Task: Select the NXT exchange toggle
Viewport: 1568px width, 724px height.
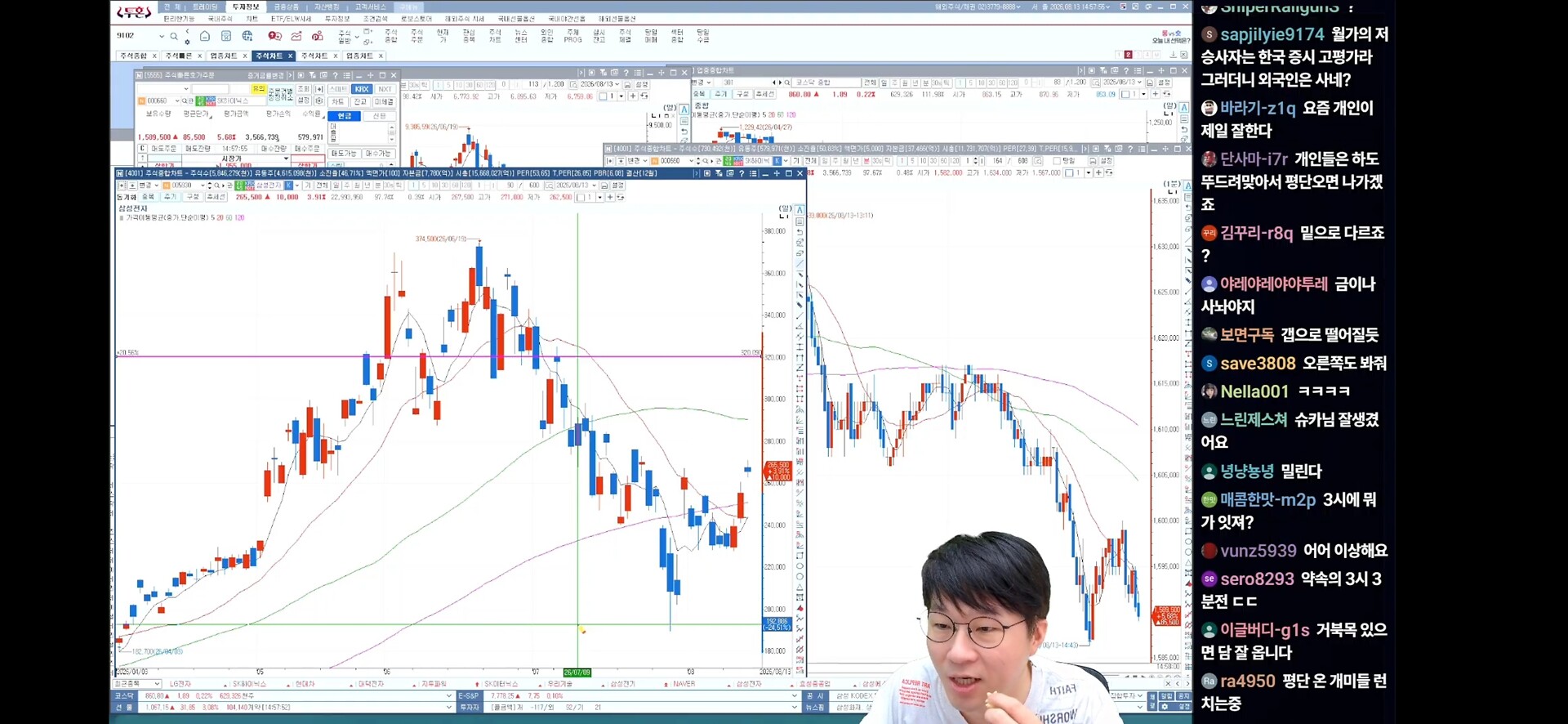Action: pos(385,89)
